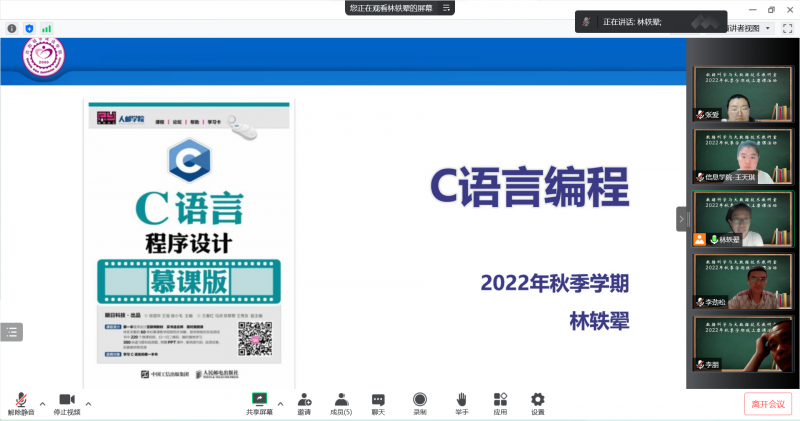The width and height of the screenshot is (800, 421).
Task: Open the 成员(5) participants list
Action: click(341, 402)
